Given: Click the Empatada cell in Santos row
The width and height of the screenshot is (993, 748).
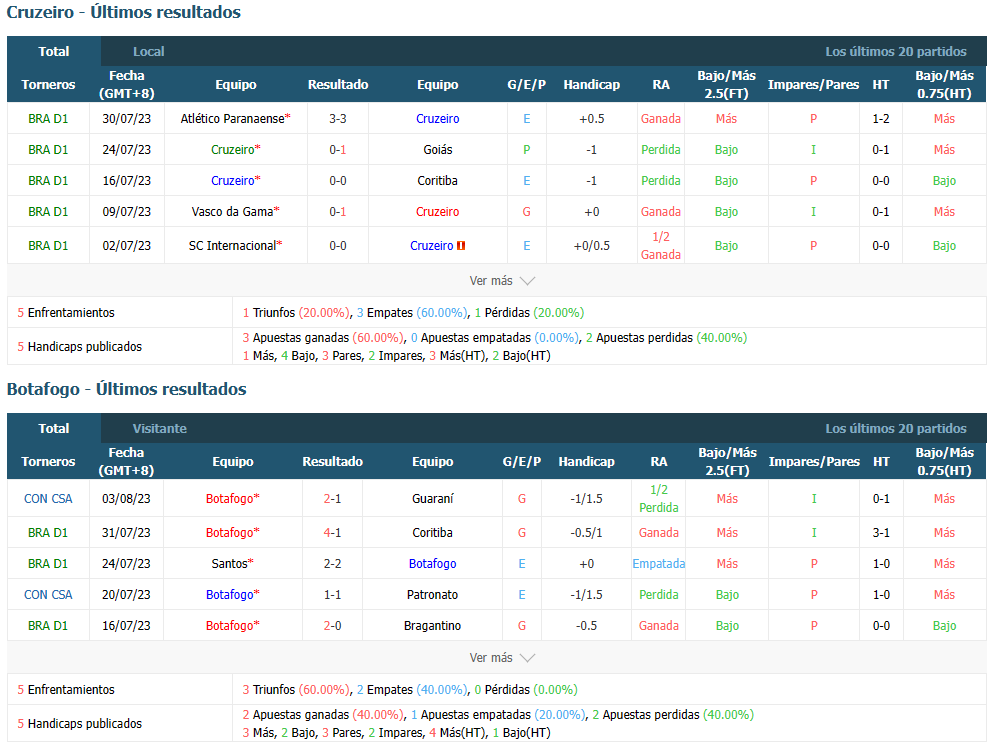Looking at the screenshot, I should [x=659, y=564].
